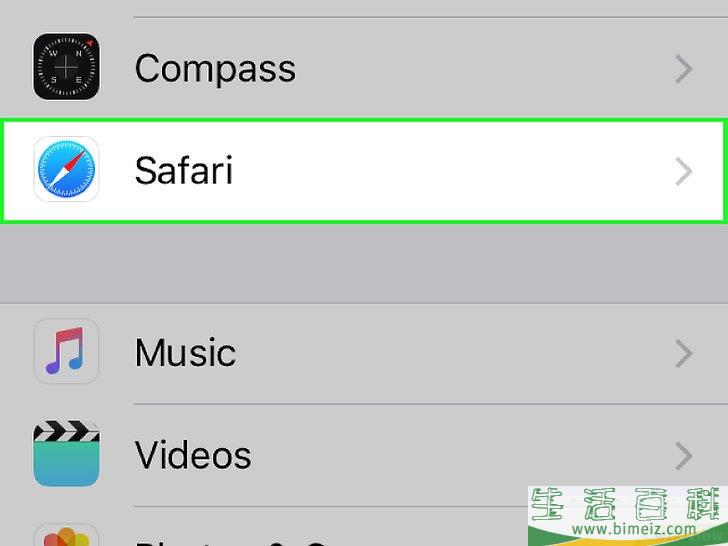Tap the Videos clapperboard icon
Viewport: 728px width, 546px height.
pos(66,454)
